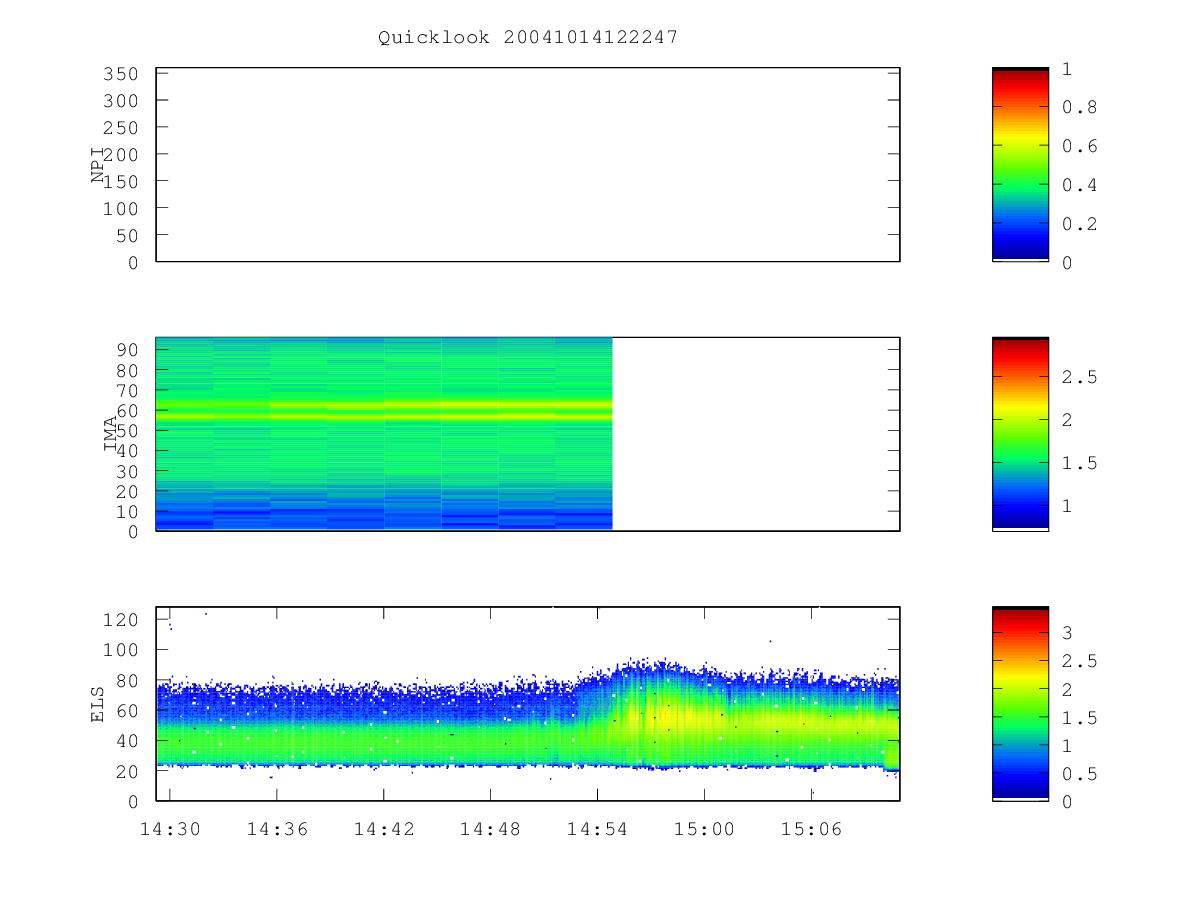Click the 350 tick on NPI axis
Image resolution: width=1200 pixels, height=900 pixels.
(122, 74)
